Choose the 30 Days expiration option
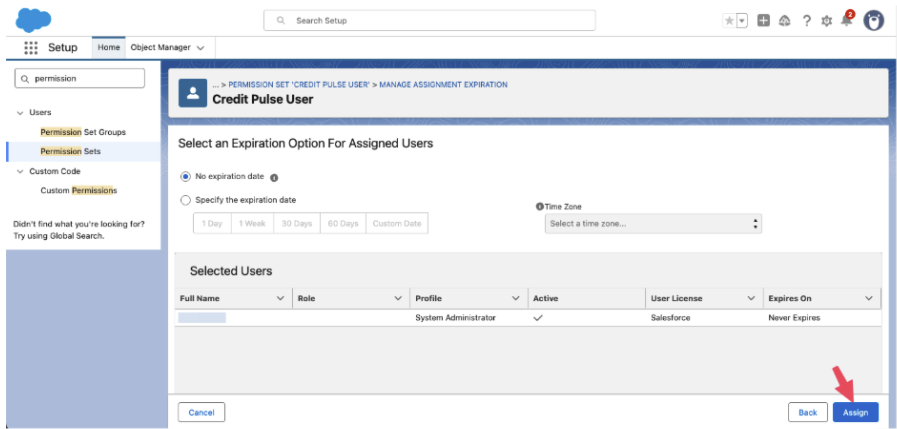The height and width of the screenshot is (429, 897). click(x=296, y=224)
